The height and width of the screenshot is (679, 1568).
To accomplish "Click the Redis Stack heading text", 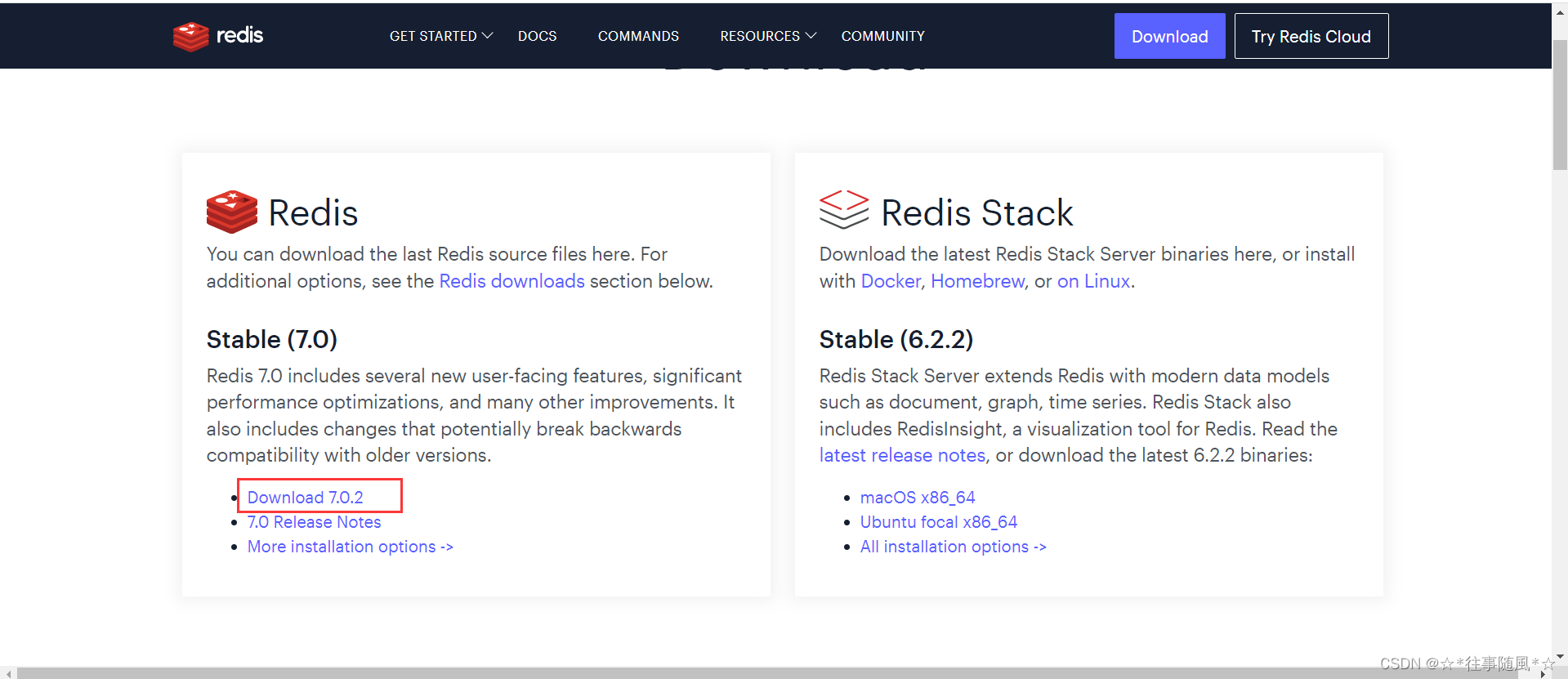I will tap(977, 213).
